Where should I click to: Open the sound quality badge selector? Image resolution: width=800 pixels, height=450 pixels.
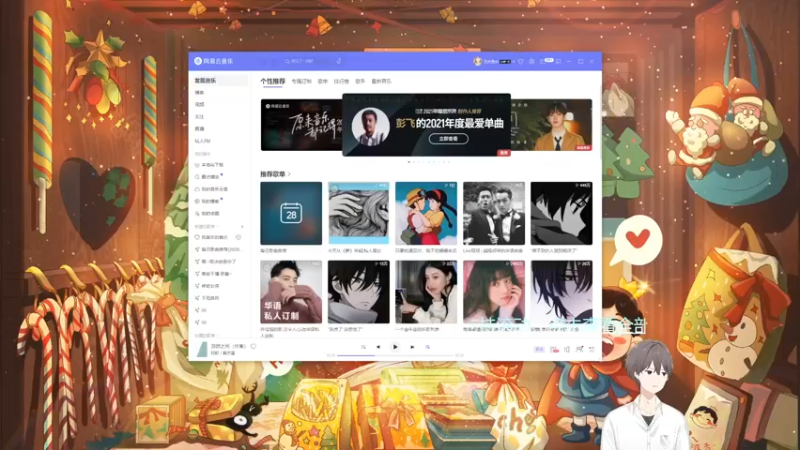click(x=539, y=349)
